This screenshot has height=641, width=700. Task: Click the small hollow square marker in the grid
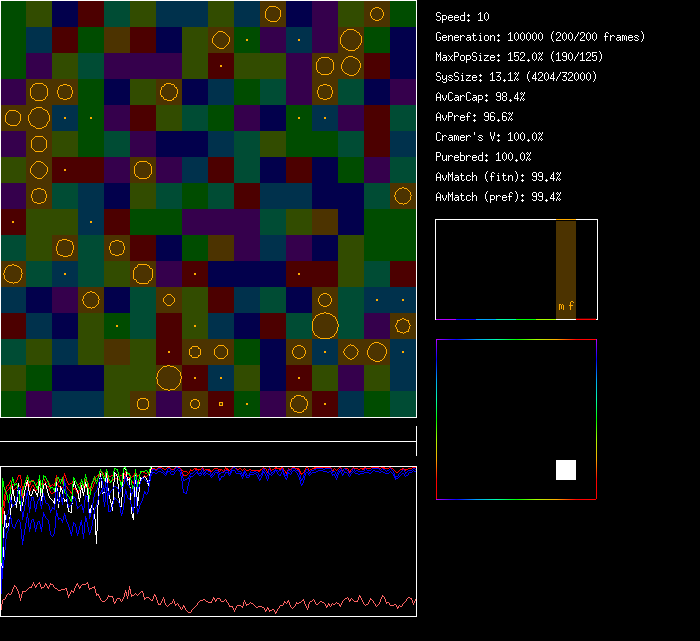pyautogui.click(x=221, y=404)
